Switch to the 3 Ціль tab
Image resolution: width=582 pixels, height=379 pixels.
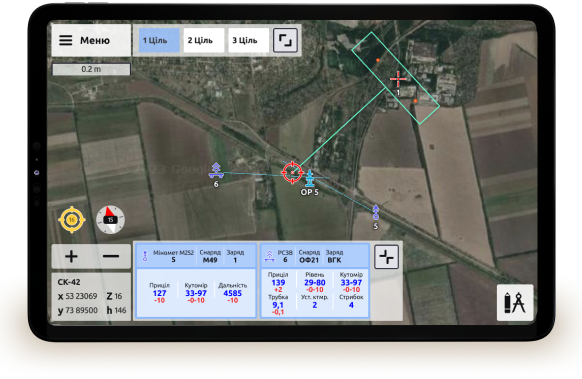click(x=248, y=40)
